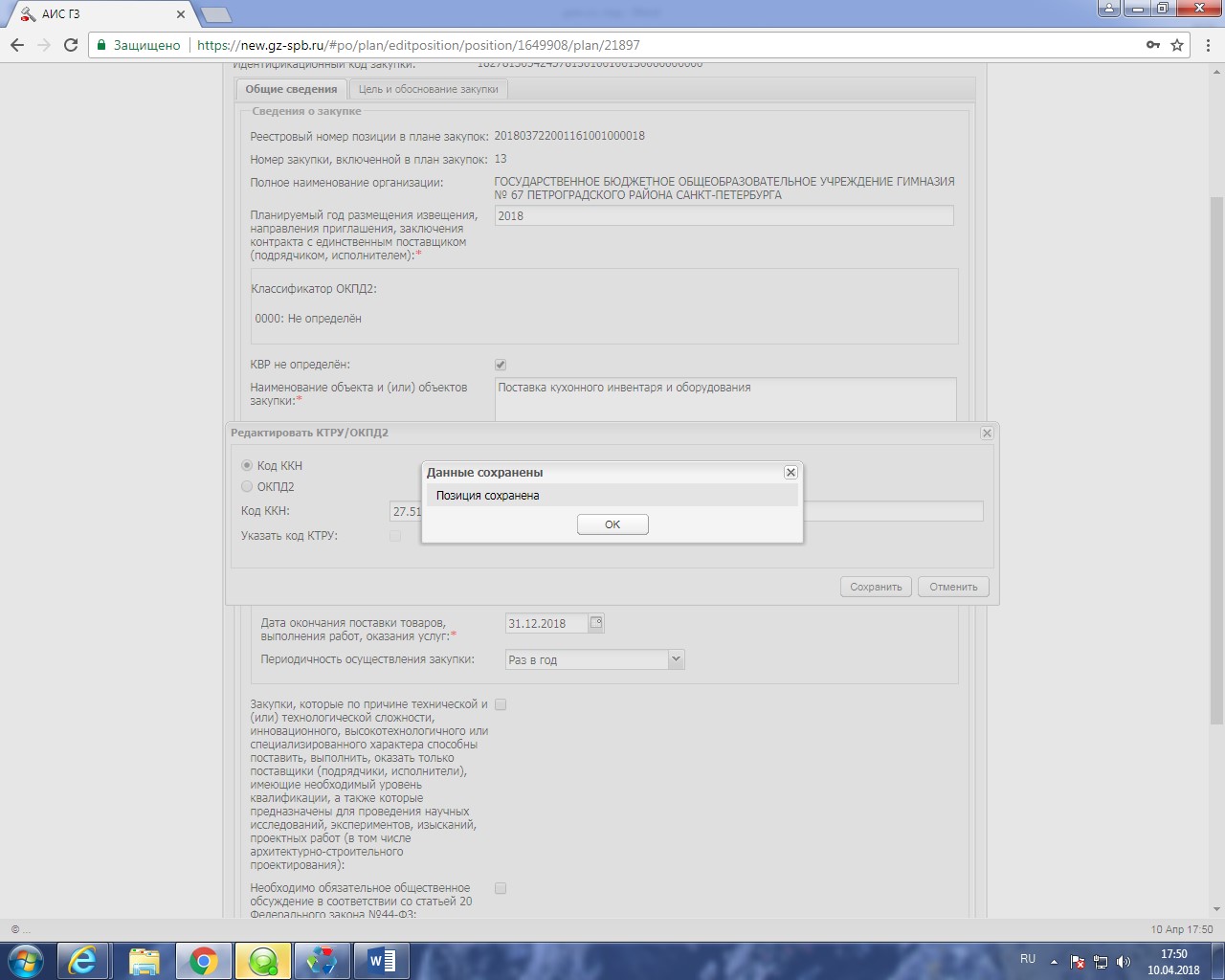Viewport: 1225px width, 980px height.
Task: Click '0000: Не определён' classifier text
Action: coord(308,319)
